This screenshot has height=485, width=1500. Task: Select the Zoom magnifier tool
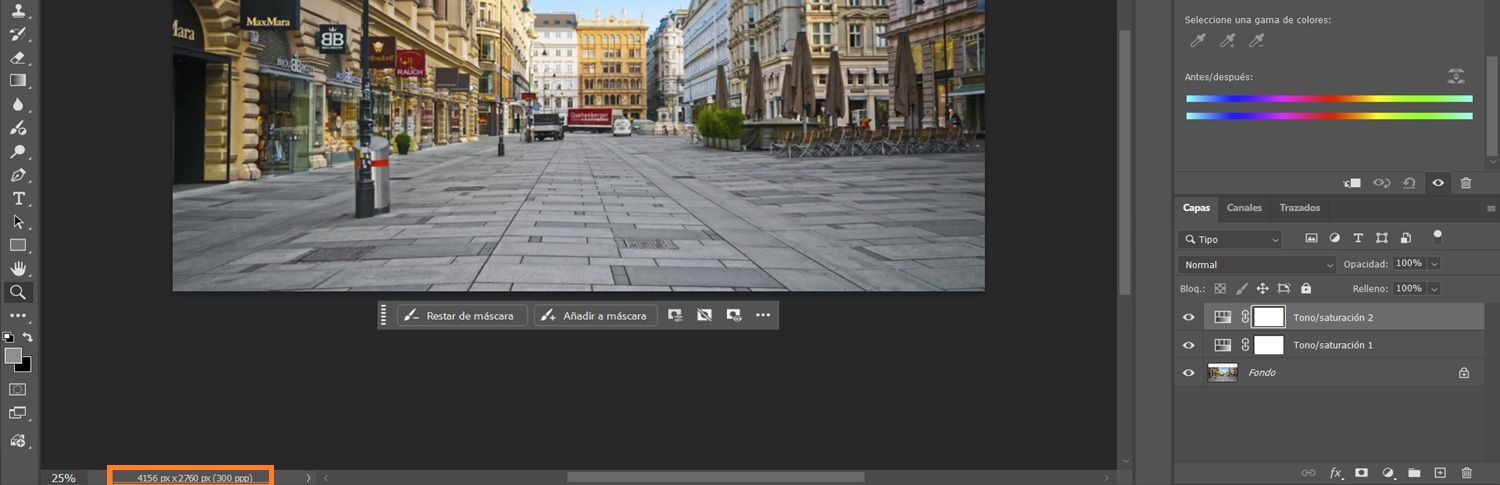18,293
